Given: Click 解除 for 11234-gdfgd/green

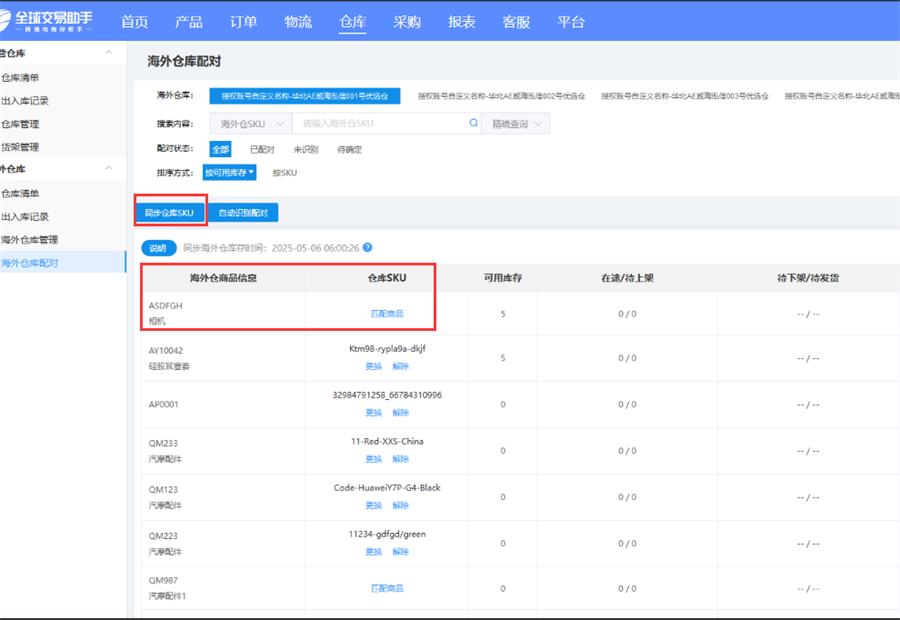Looking at the screenshot, I should pyautogui.click(x=401, y=552).
